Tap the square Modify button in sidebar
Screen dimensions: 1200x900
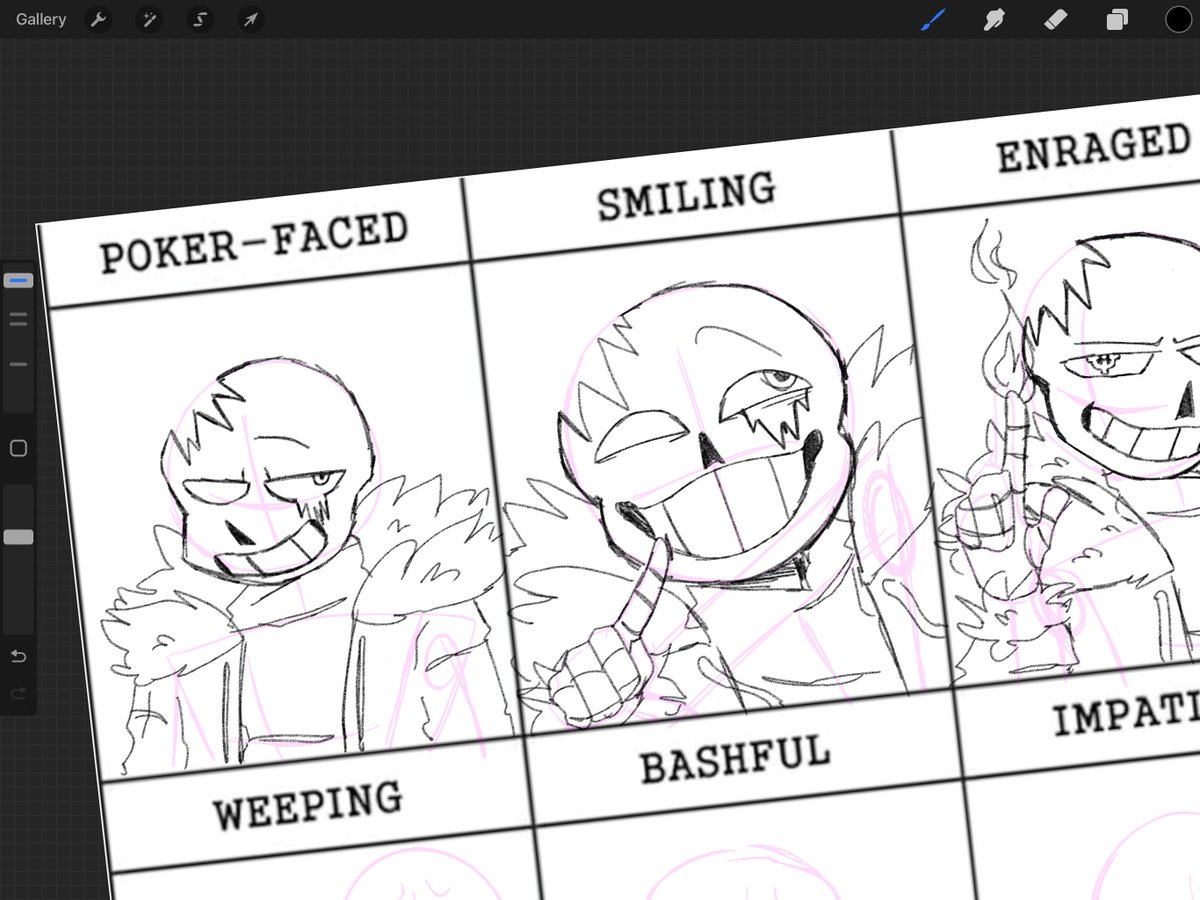[18, 449]
